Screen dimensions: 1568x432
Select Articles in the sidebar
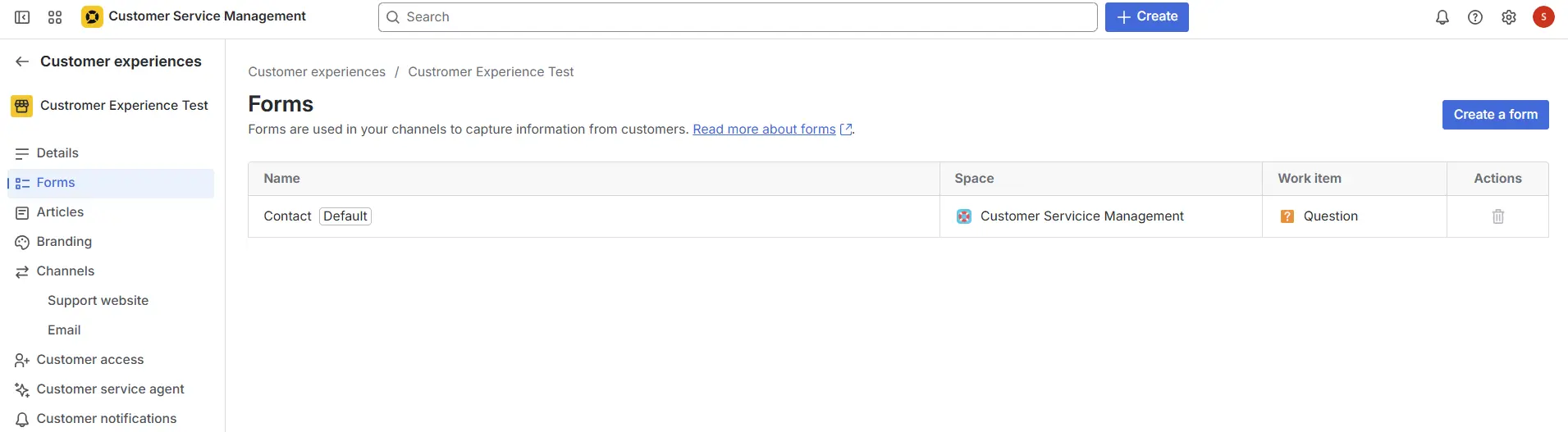pos(60,212)
